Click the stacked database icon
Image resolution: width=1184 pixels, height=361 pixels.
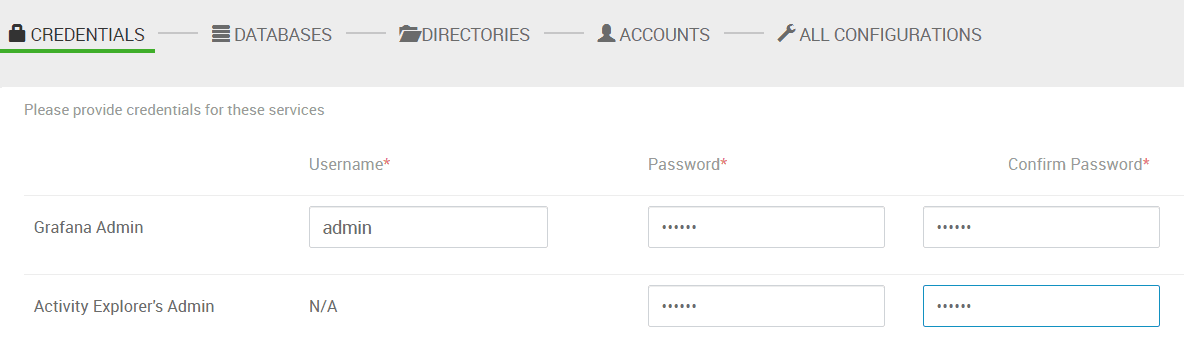220,34
